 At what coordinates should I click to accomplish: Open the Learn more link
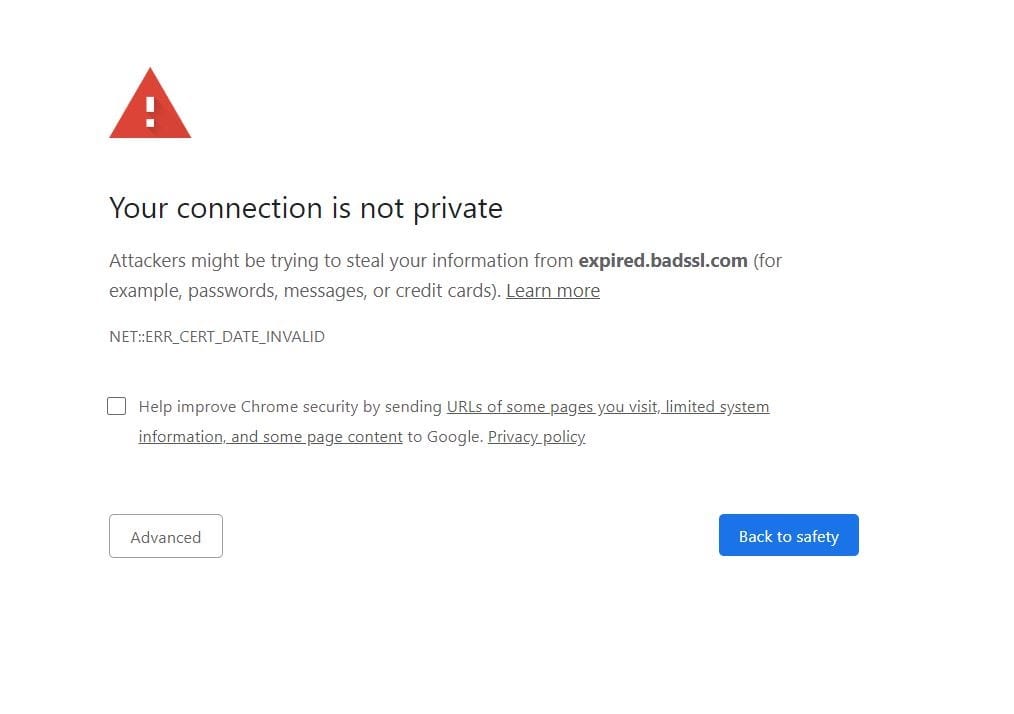pos(553,291)
